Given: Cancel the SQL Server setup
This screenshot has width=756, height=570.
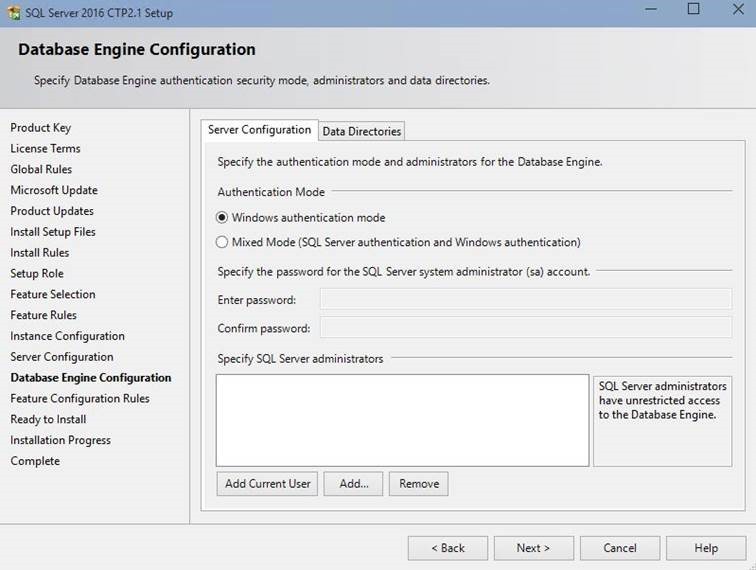Looking at the screenshot, I should (x=620, y=548).
